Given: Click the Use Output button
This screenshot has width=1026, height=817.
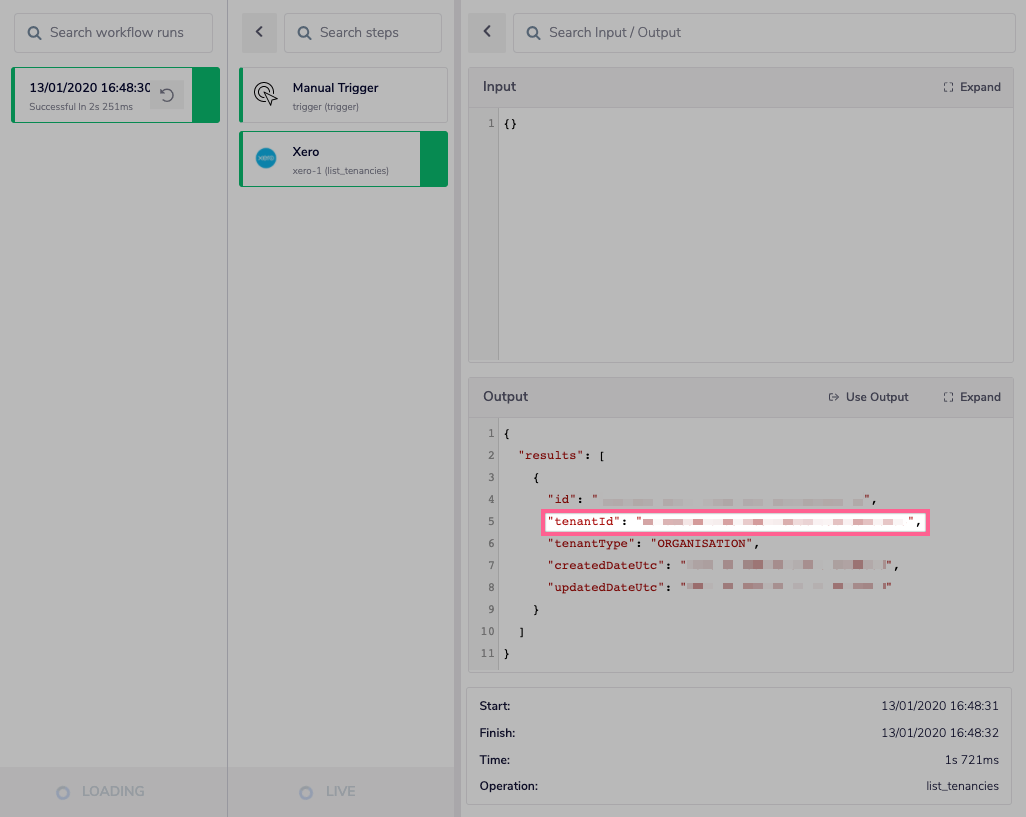Looking at the screenshot, I should click(x=868, y=396).
